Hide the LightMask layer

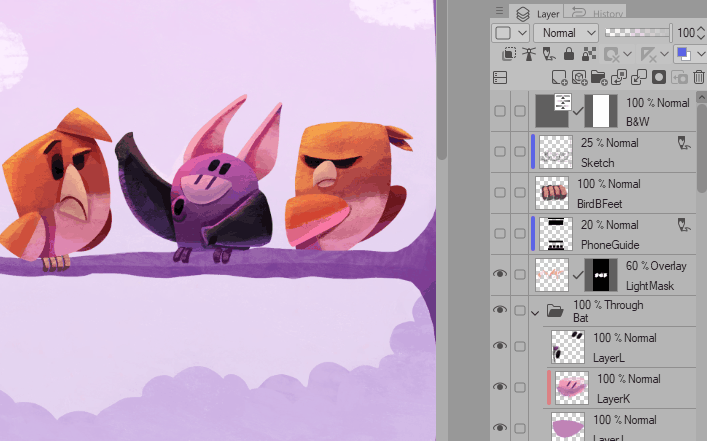tap(500, 274)
